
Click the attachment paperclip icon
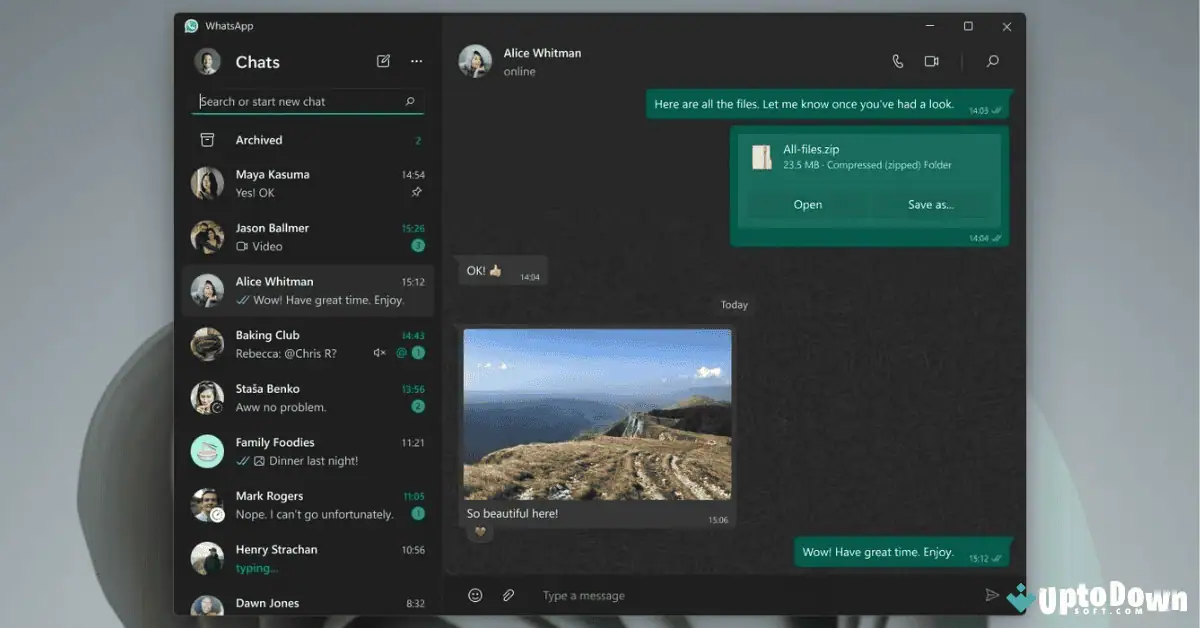[508, 594]
